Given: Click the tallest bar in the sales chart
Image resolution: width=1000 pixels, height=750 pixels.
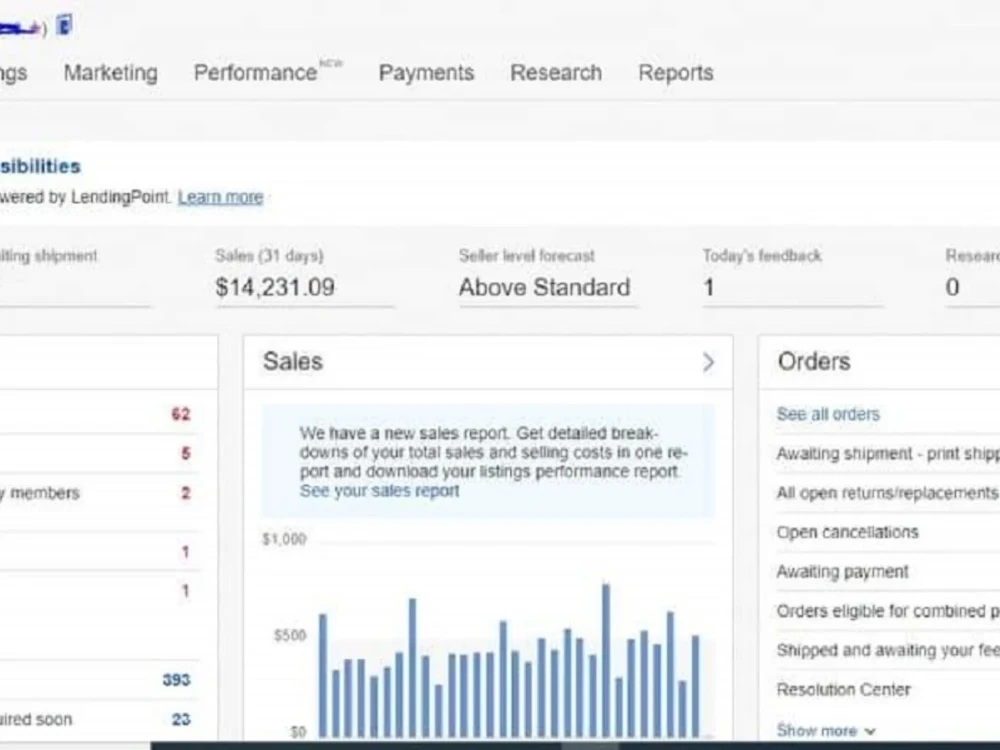Looking at the screenshot, I should [605, 660].
